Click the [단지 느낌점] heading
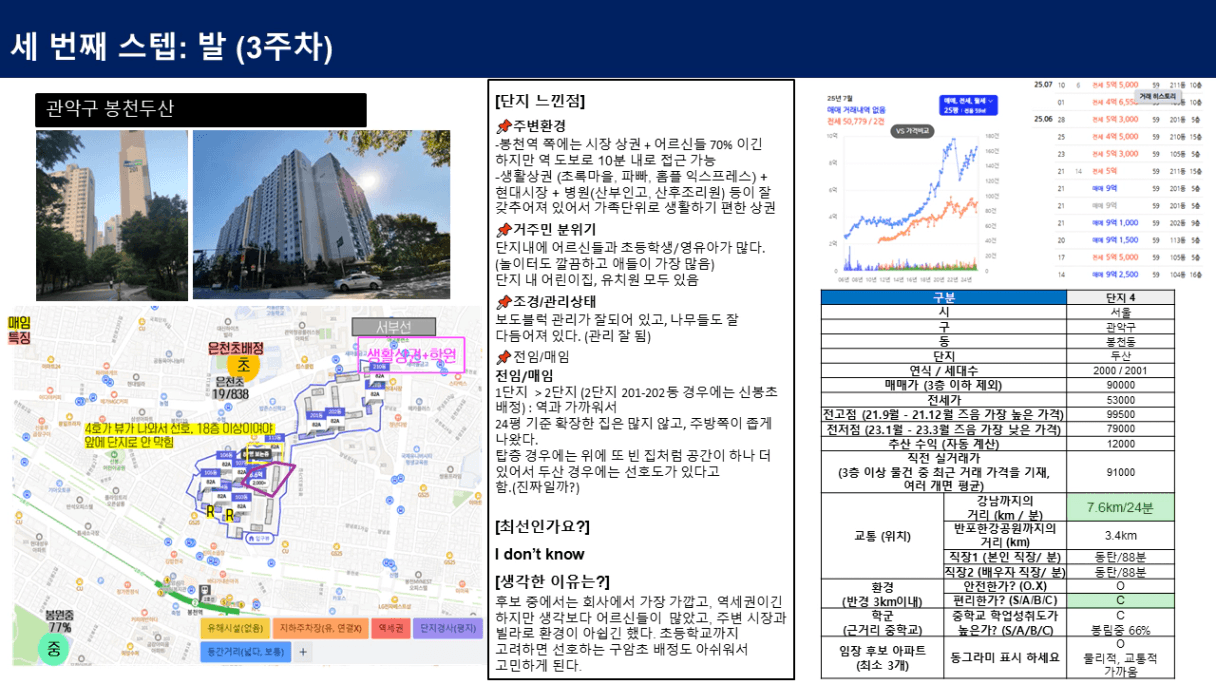Screen dimensions: 1216x684 tap(540, 101)
